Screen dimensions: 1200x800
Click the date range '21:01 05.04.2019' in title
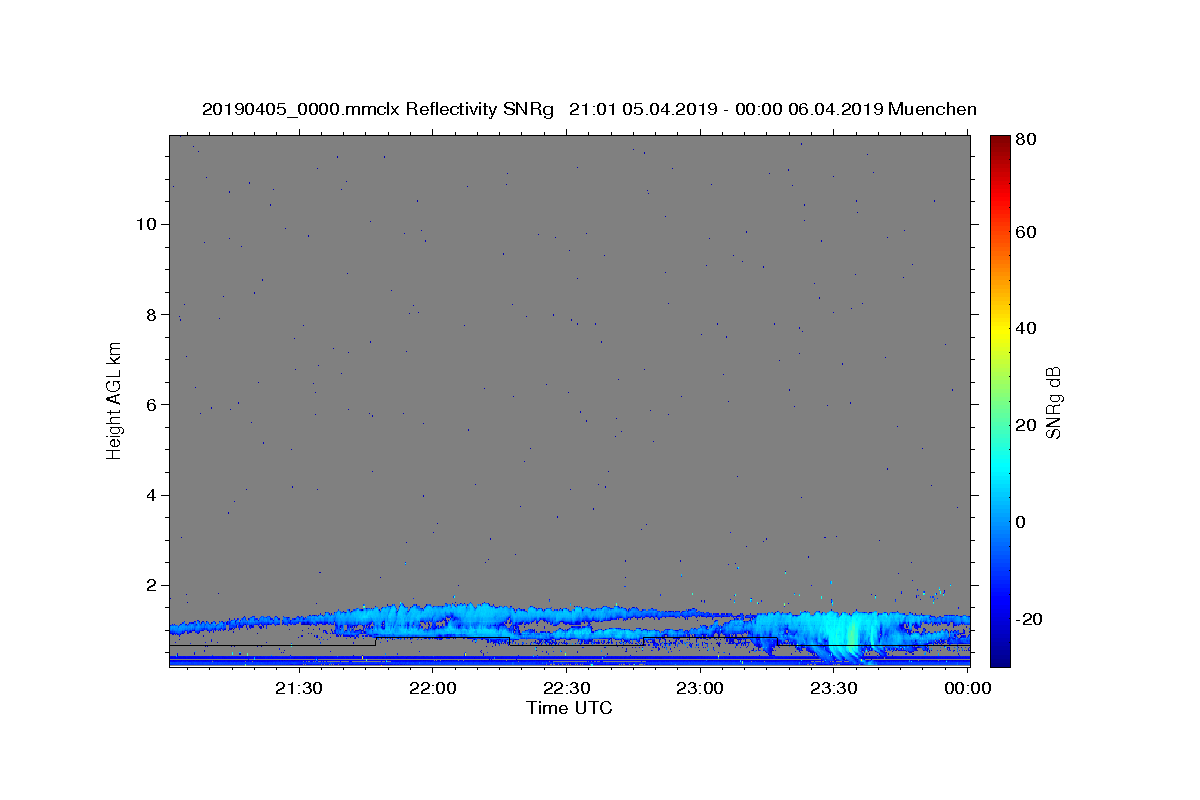(x=642, y=110)
